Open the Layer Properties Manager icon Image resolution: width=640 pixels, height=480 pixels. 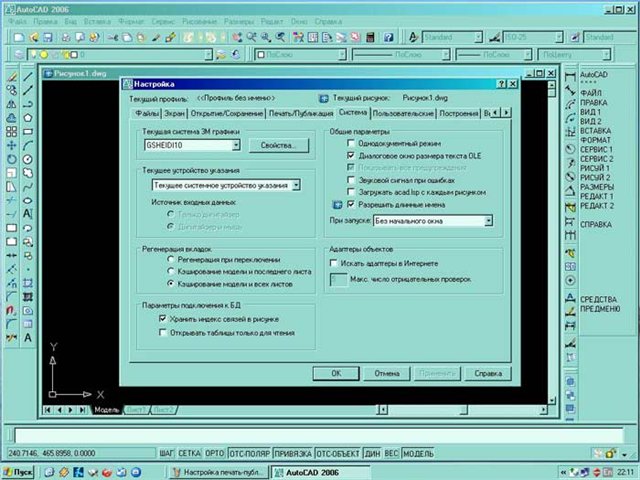click(19, 54)
